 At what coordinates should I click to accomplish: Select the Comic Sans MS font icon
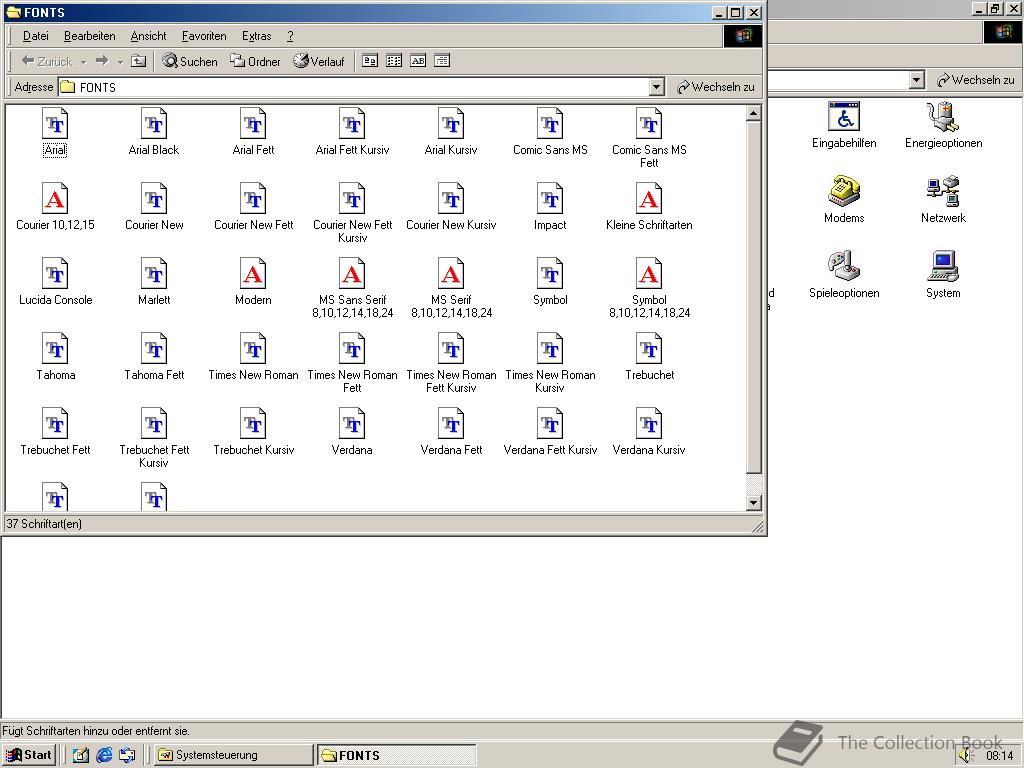[550, 123]
